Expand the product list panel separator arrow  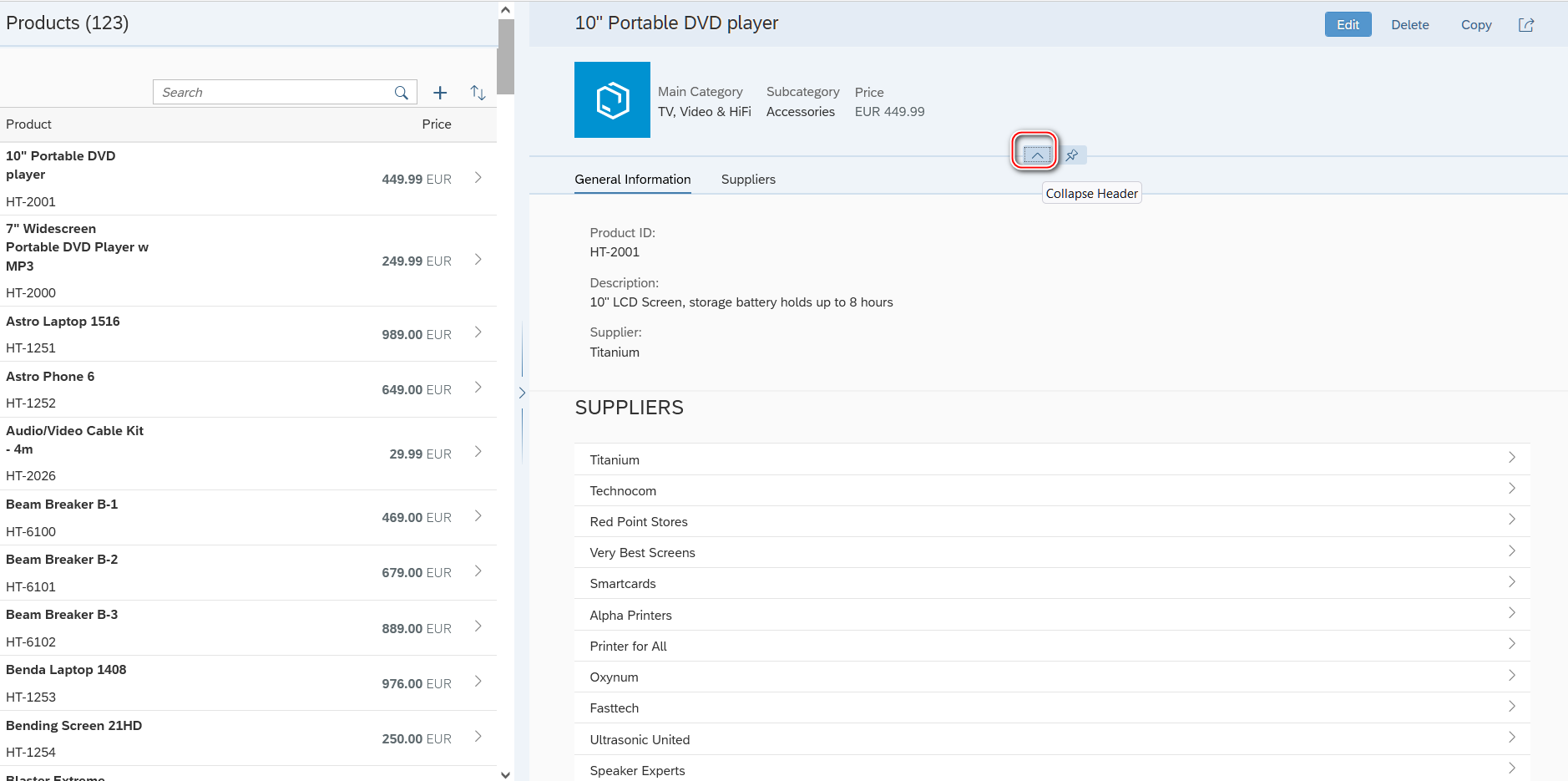[x=522, y=393]
